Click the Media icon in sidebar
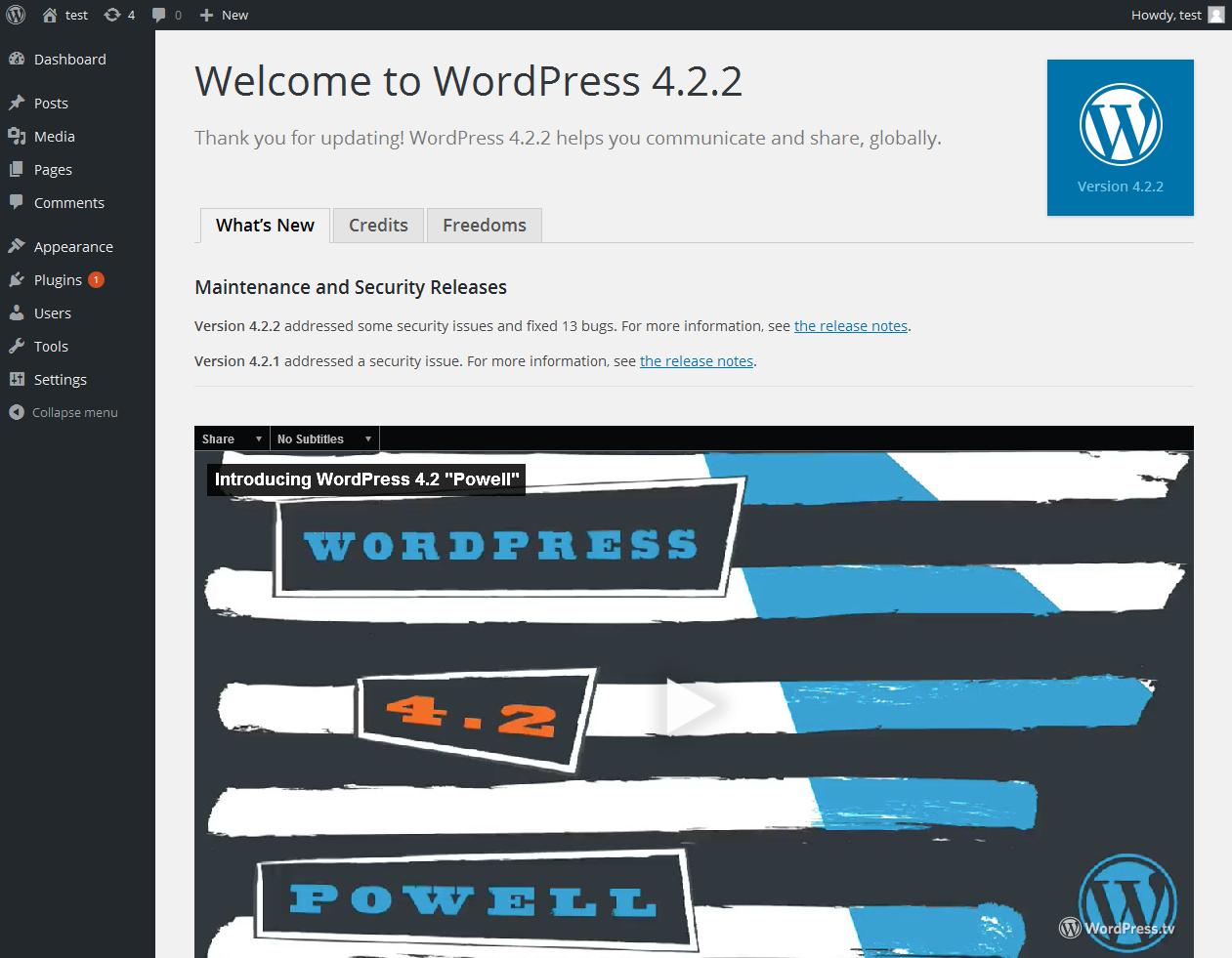 coord(17,136)
